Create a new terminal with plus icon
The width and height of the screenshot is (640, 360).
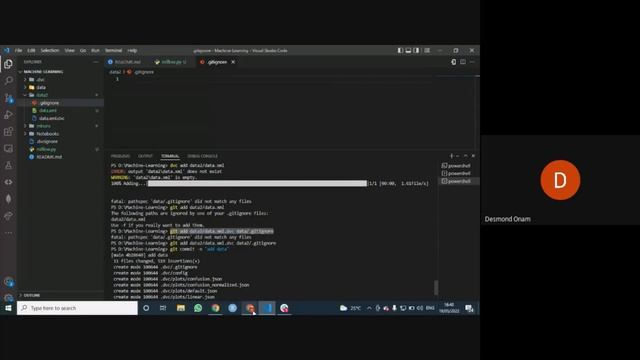click(x=451, y=156)
